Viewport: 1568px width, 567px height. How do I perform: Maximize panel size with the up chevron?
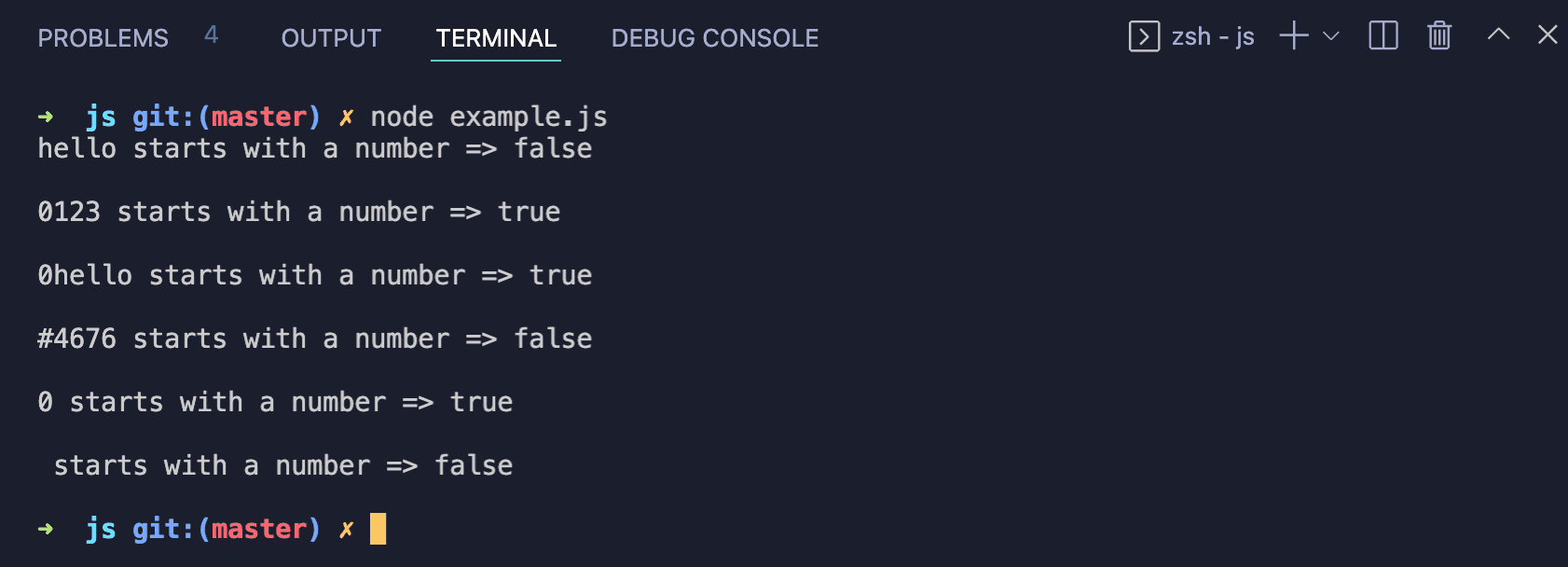[x=1498, y=35]
